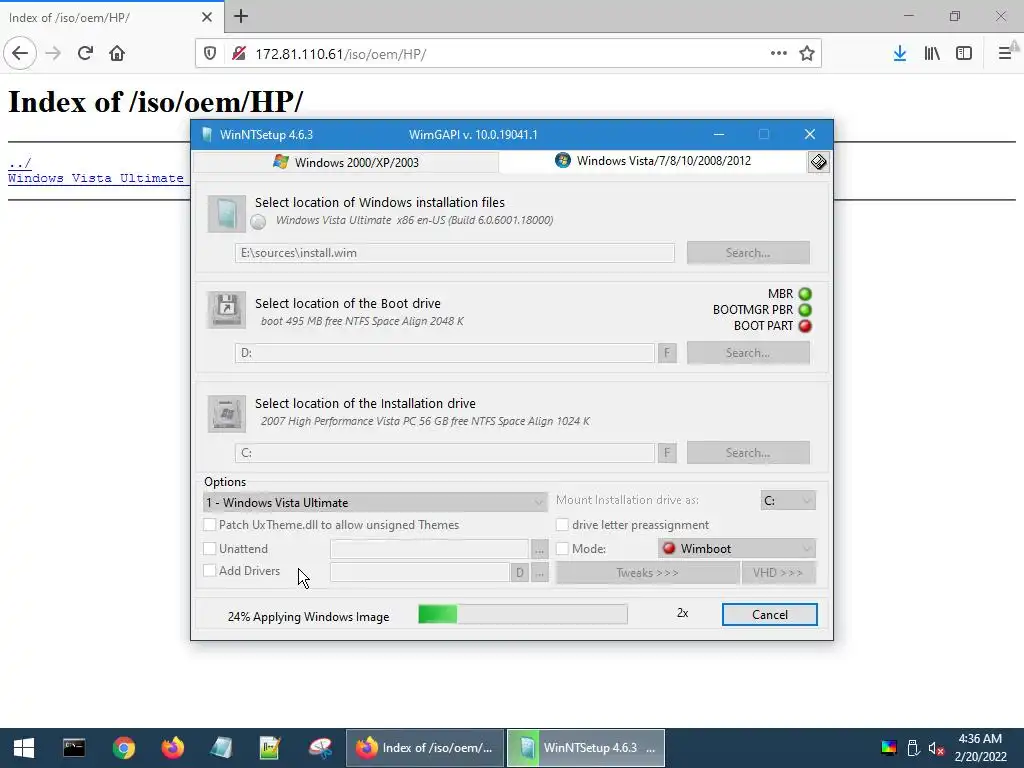Image resolution: width=1024 pixels, height=768 pixels.
Task: Enable the Add Drivers checkbox
Action: [x=210, y=571]
